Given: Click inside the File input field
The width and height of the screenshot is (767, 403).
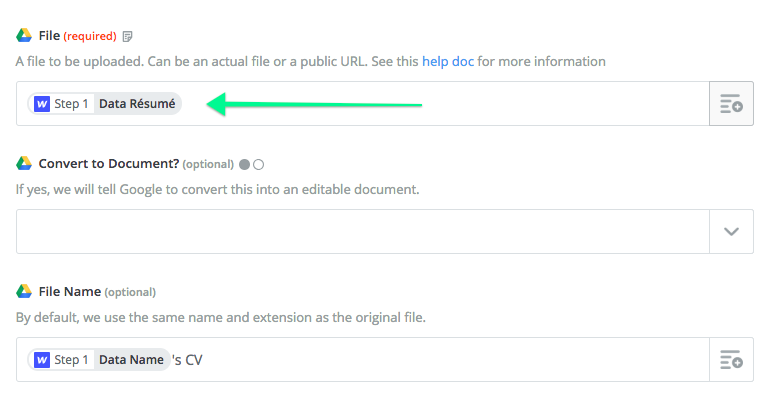Looking at the screenshot, I should (363, 104).
